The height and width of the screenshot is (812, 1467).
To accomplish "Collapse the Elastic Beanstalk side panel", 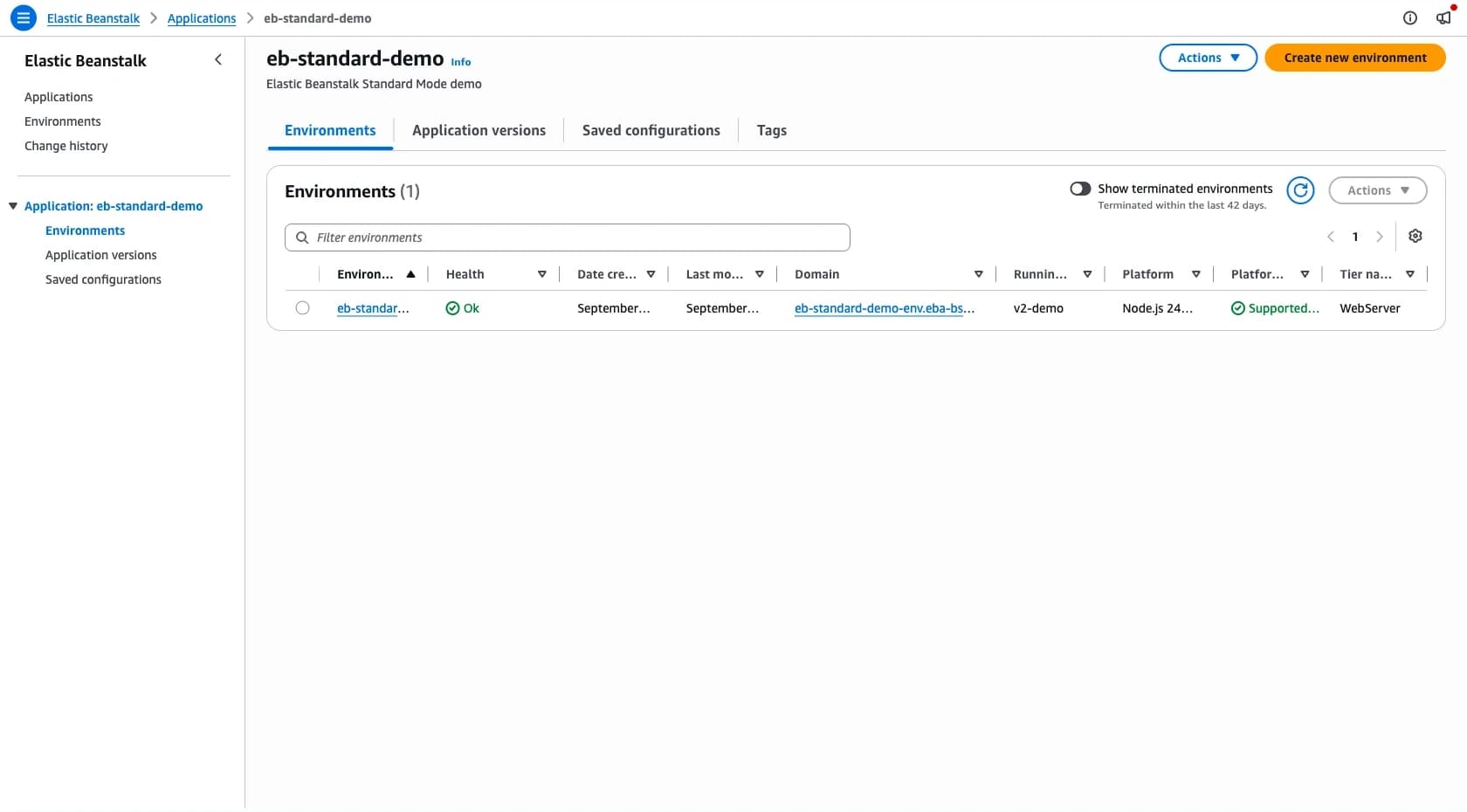I will [x=218, y=59].
